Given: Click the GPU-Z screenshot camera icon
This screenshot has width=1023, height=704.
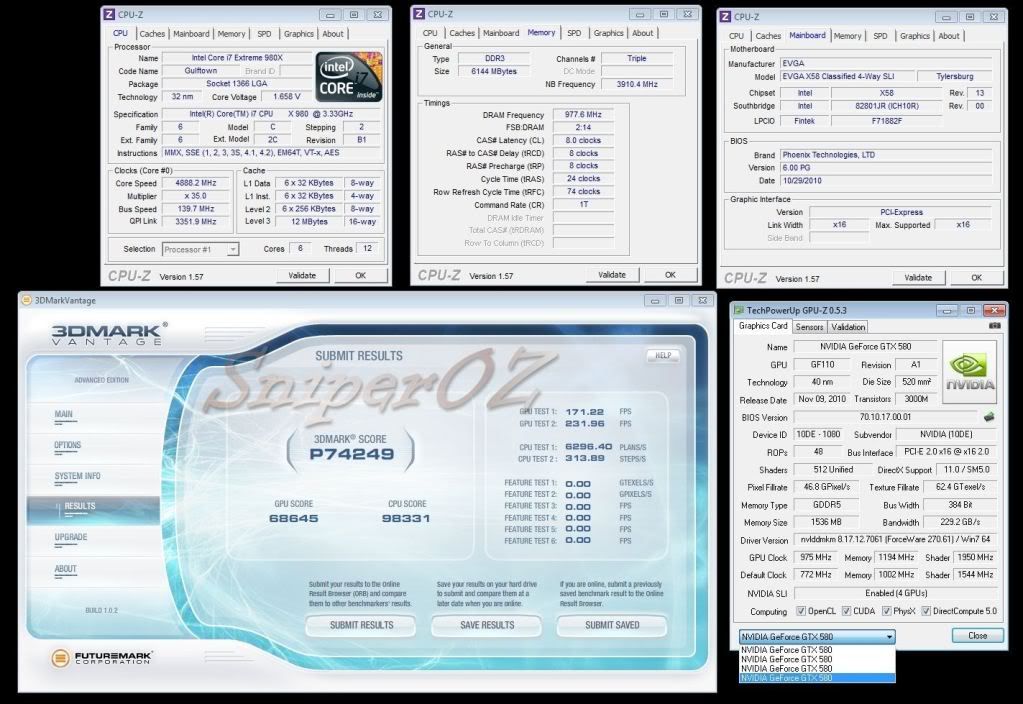Looking at the screenshot, I should 994,326.
